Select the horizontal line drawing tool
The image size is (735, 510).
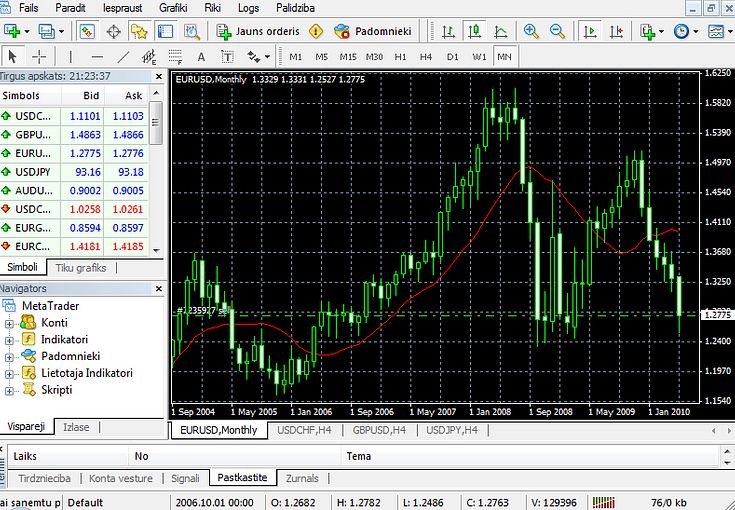tap(95, 56)
